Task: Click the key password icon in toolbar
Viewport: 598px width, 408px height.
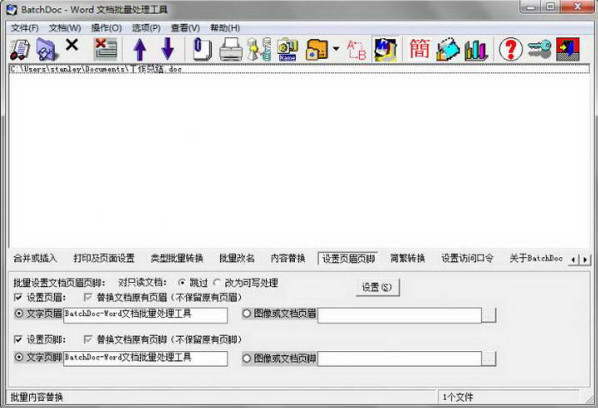Action: tap(539, 49)
